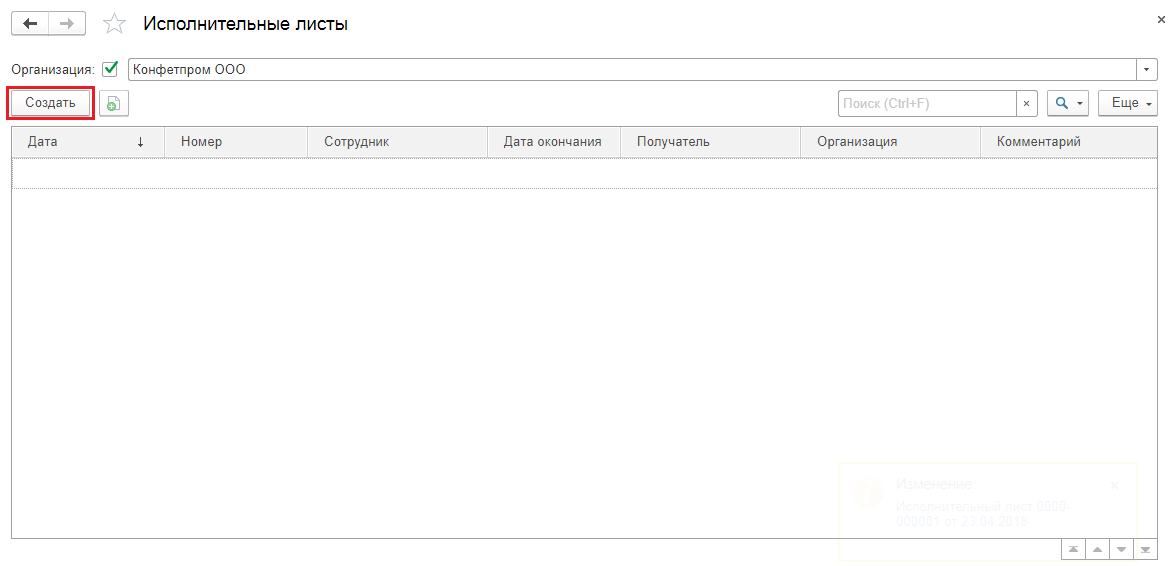This screenshot has width=1175, height=566.
Task: Sort by the Комментарий column header
Action: pyautogui.click(x=1069, y=142)
